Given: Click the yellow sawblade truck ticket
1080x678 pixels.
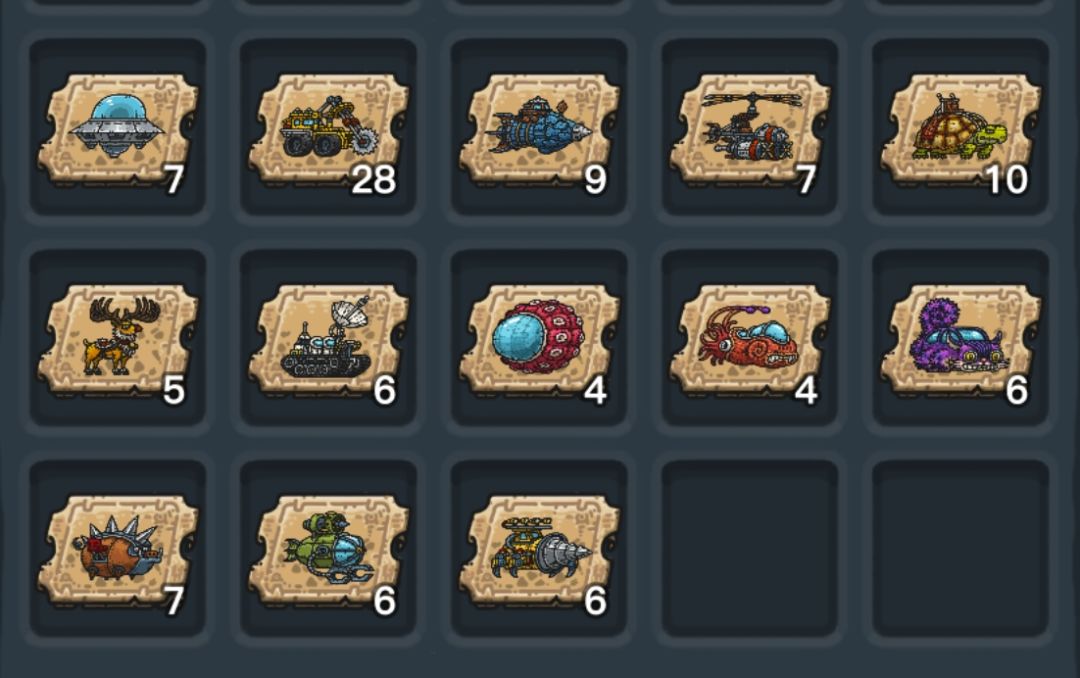Looking at the screenshot, I should 329,129.
